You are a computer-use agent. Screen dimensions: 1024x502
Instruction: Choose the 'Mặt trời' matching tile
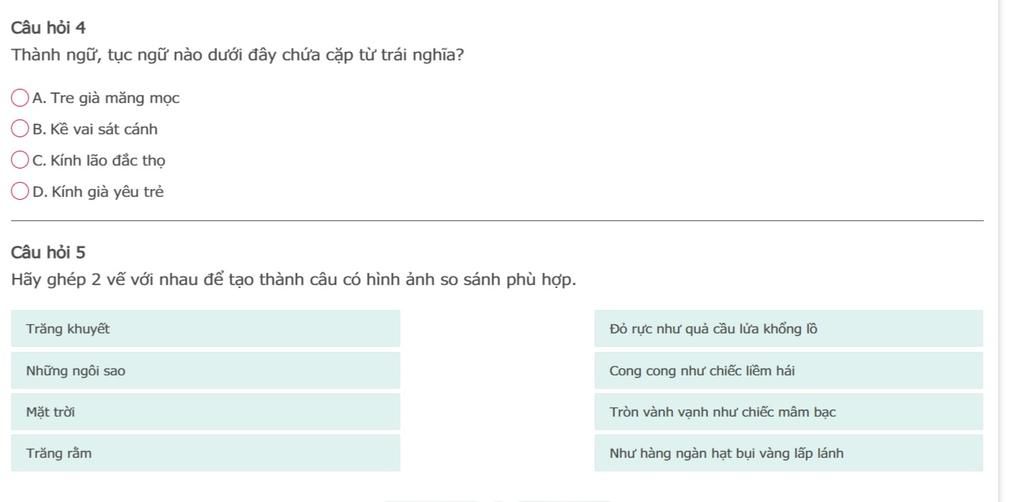pyautogui.click(x=205, y=412)
